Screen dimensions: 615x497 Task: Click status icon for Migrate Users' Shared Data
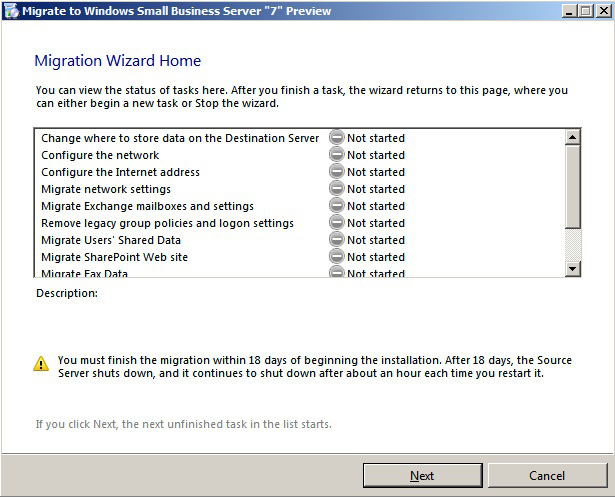click(x=336, y=240)
